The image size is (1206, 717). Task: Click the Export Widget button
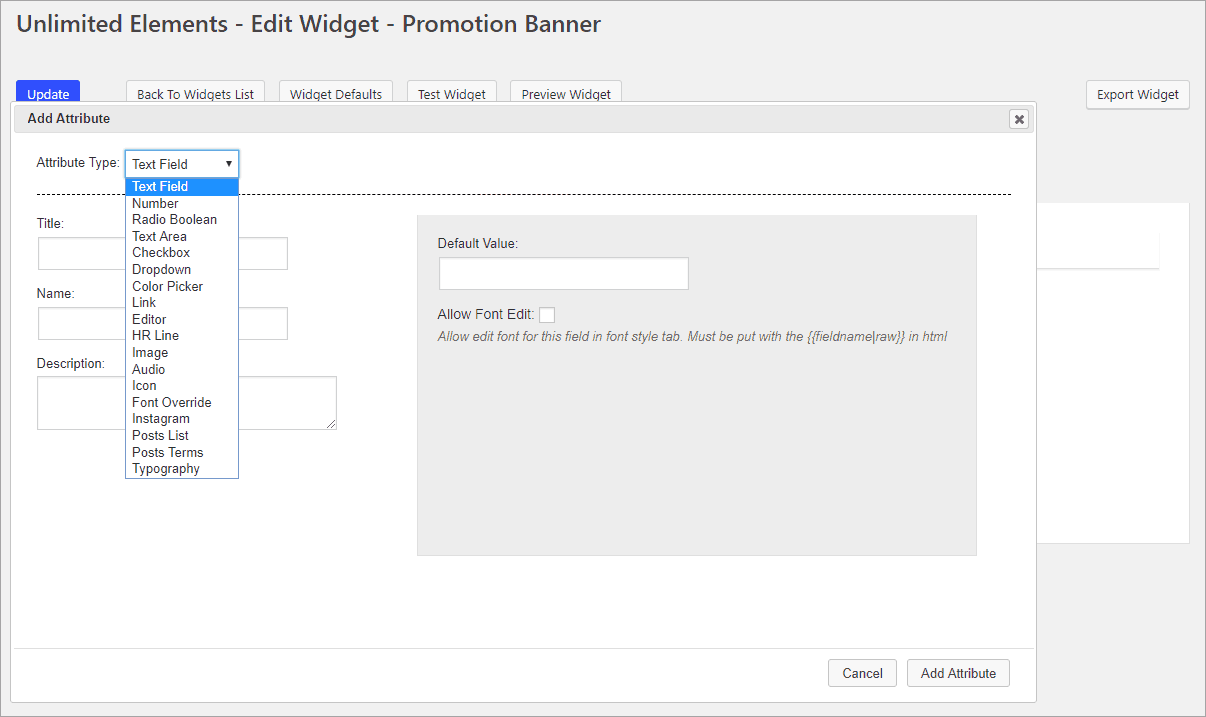(x=1138, y=95)
